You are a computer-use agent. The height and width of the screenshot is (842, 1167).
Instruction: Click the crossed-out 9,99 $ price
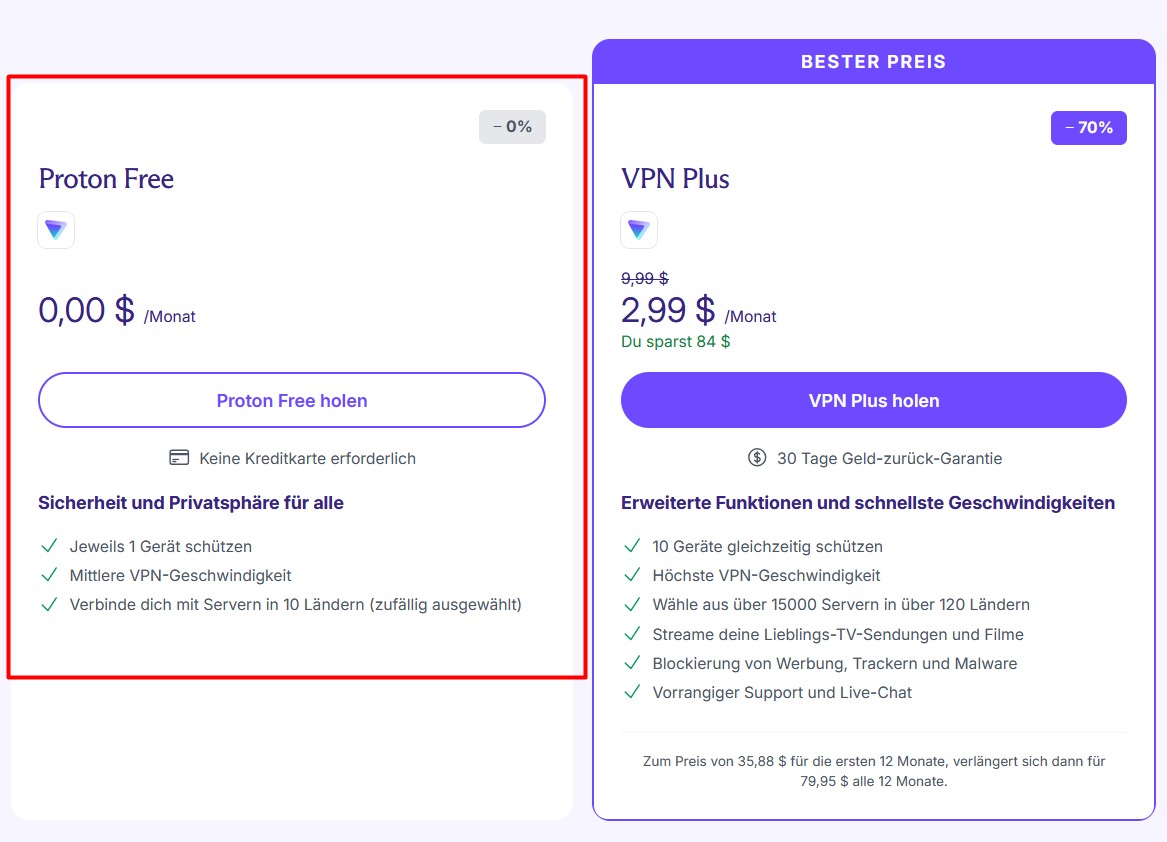click(644, 279)
